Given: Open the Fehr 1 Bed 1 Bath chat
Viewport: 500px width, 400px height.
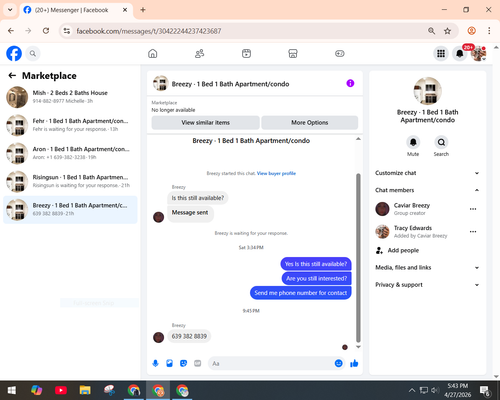Looking at the screenshot, I should pos(70,125).
